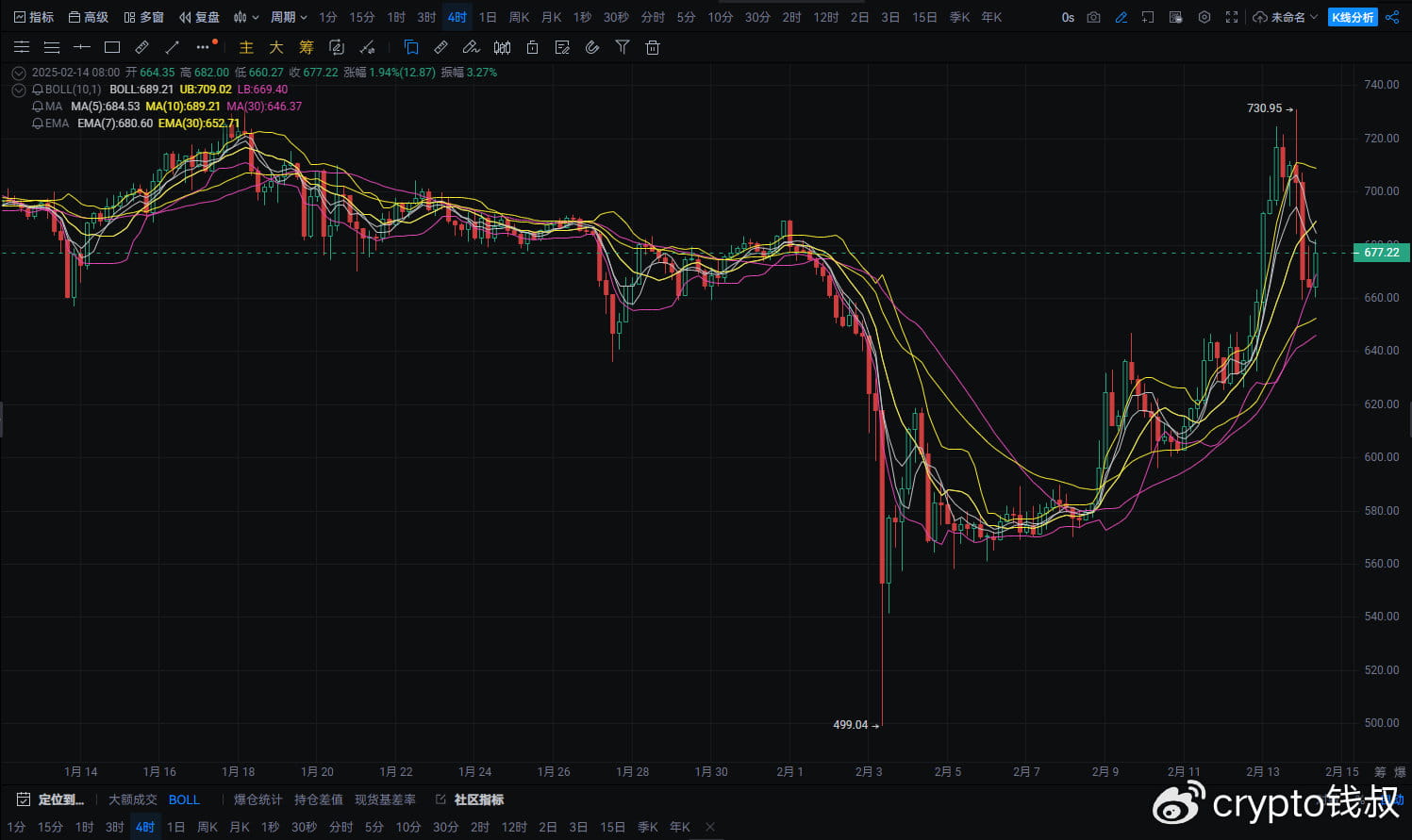The image size is (1412, 840).
Task: Toggle the BOLL indicator alert bell
Action: (x=38, y=90)
